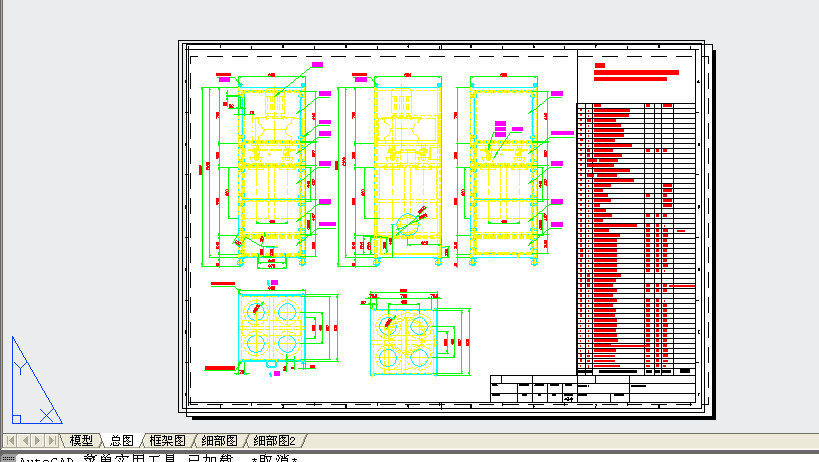Click the next layout tab arrow
819x462 pixels.
(x=38, y=441)
